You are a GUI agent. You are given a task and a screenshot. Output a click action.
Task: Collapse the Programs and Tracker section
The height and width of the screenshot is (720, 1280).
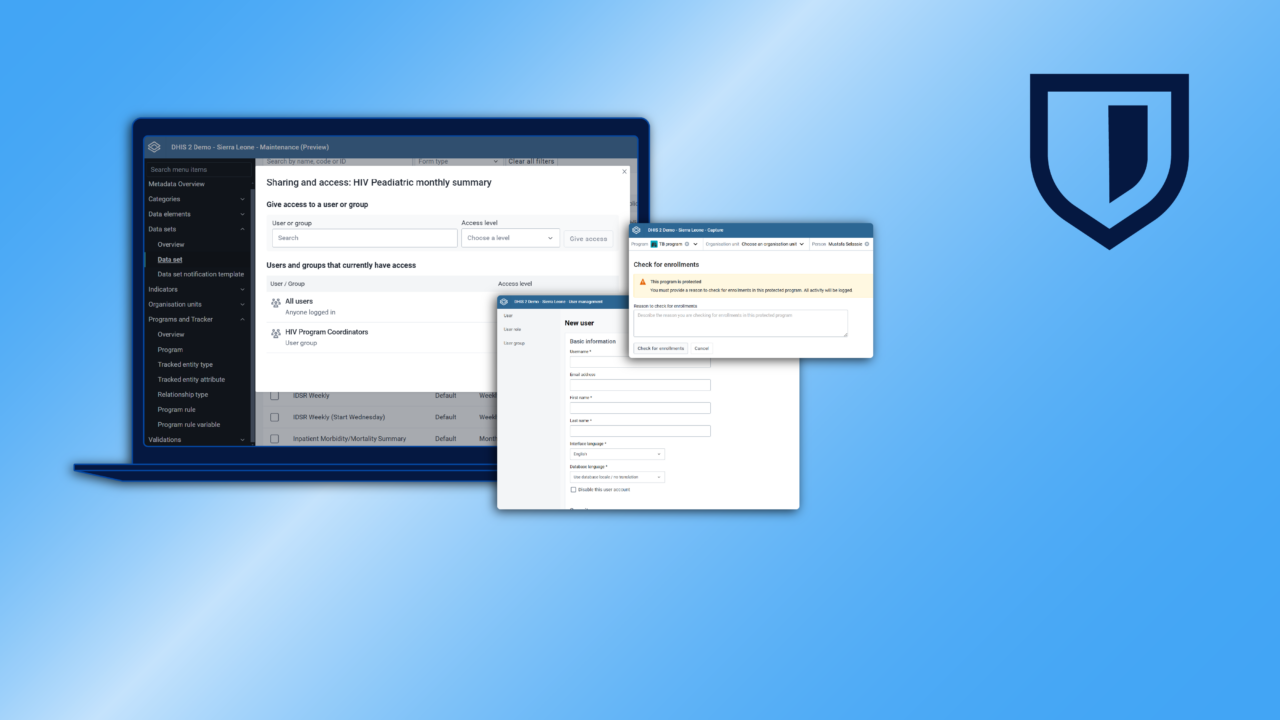point(242,319)
